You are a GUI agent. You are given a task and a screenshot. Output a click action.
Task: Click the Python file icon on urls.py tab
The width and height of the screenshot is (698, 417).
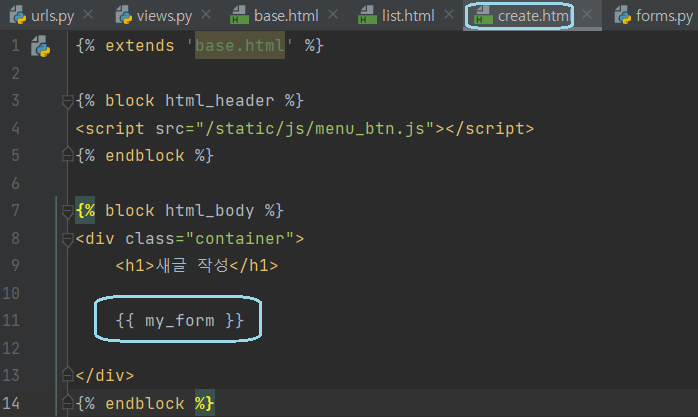(18, 15)
